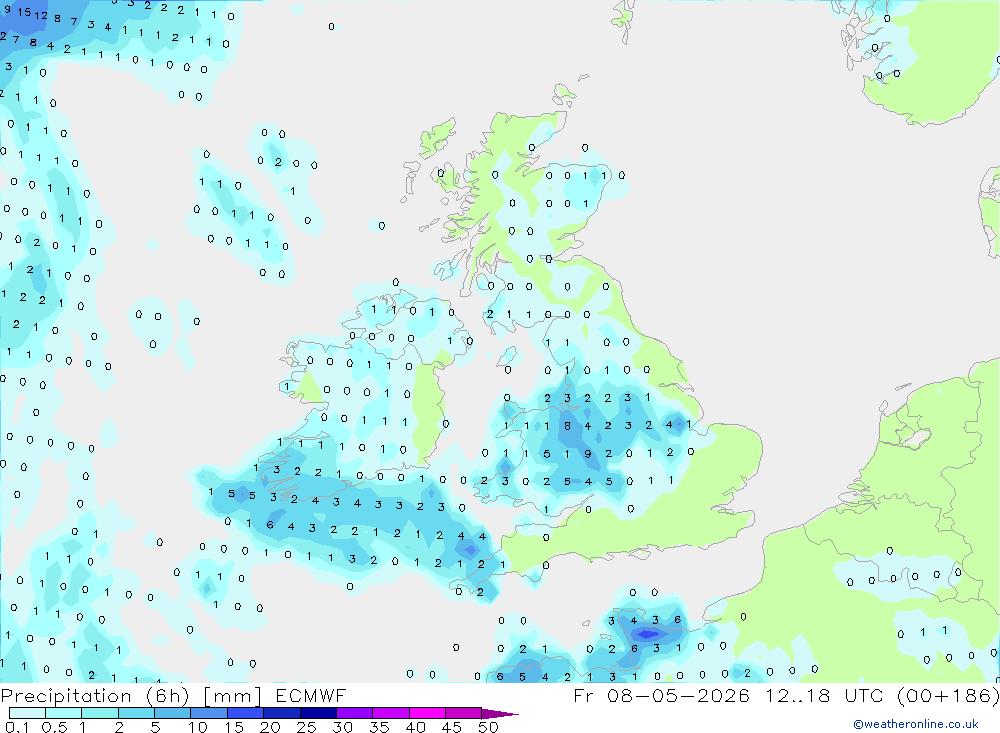Viewport: 1000px width, 733px height.
Task: Click the darkest blue rain patch over France
Action: tap(648, 634)
